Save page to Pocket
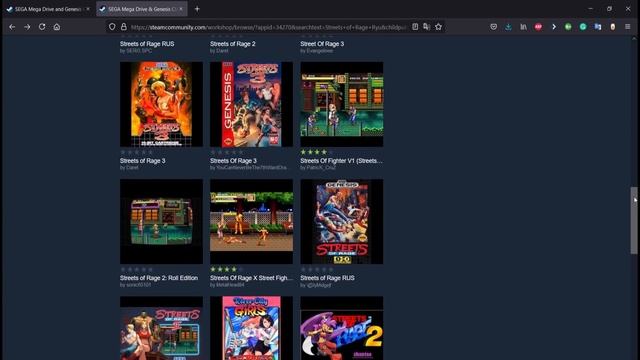The width and height of the screenshot is (640, 360). click(x=493, y=27)
